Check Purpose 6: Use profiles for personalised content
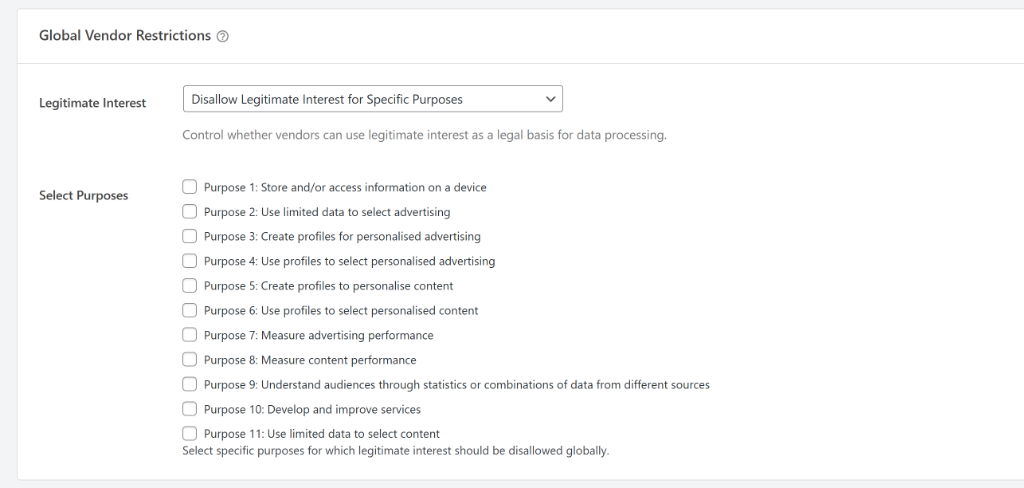The image size is (1024, 488). tap(190, 310)
